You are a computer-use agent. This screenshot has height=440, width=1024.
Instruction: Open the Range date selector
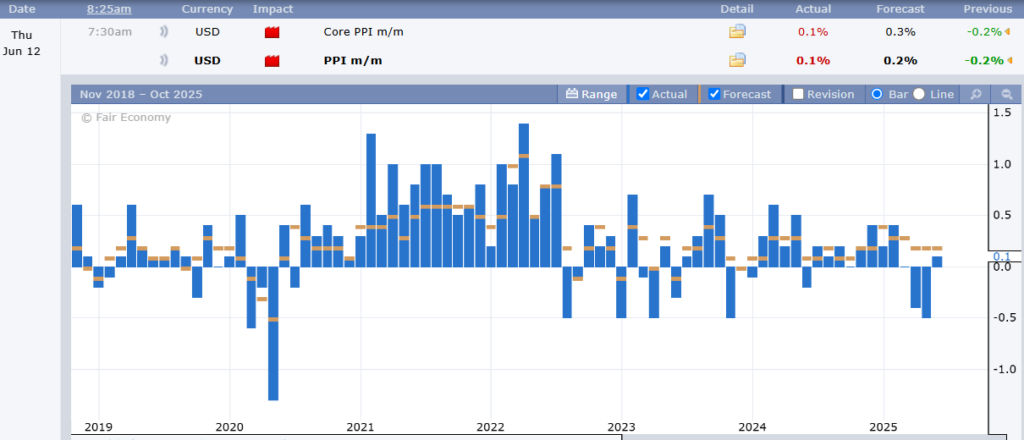pos(591,94)
